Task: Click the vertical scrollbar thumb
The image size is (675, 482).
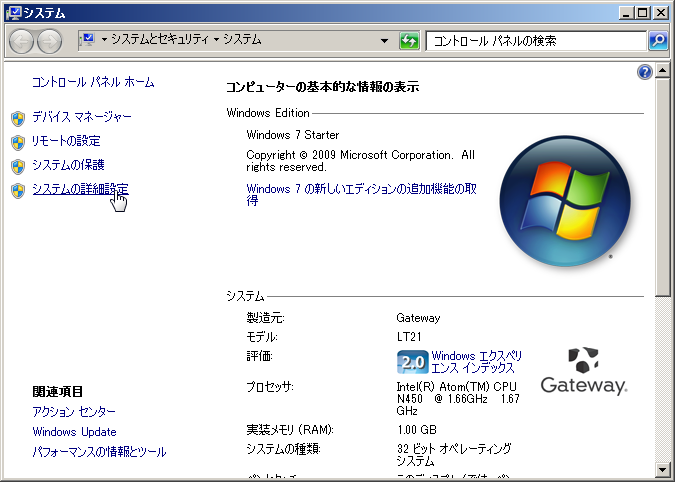Action: (x=662, y=187)
